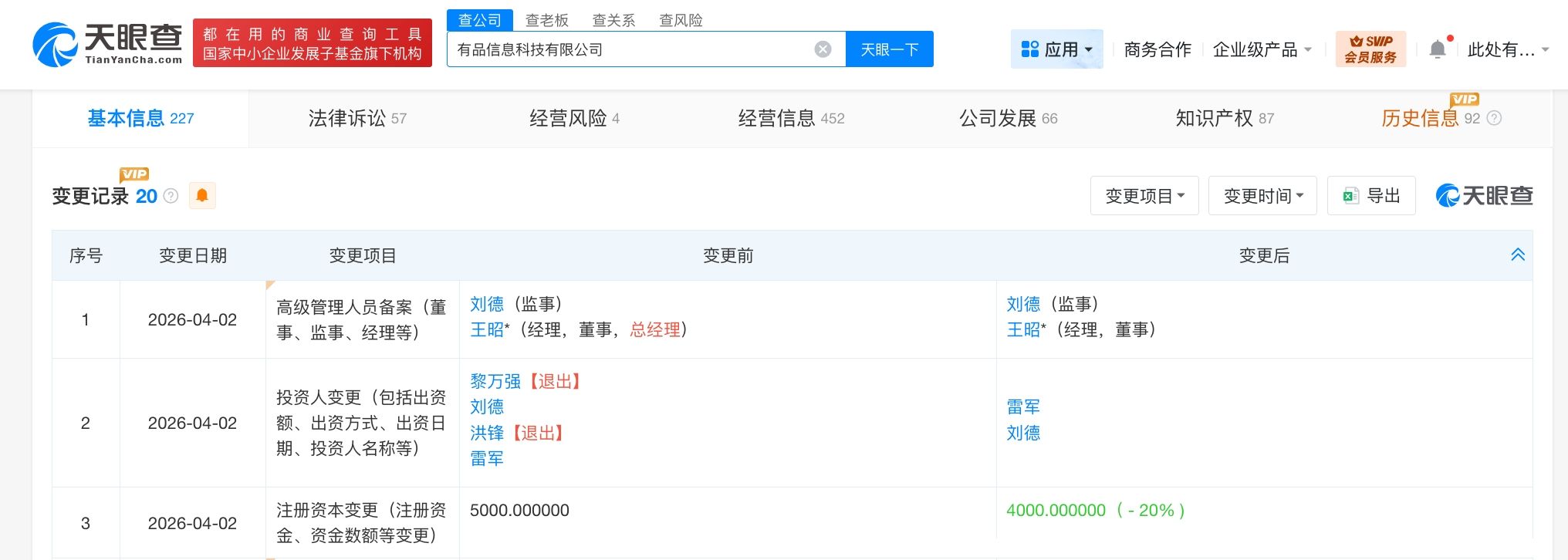
Task: Click the 序号 column header
Action: [86, 255]
